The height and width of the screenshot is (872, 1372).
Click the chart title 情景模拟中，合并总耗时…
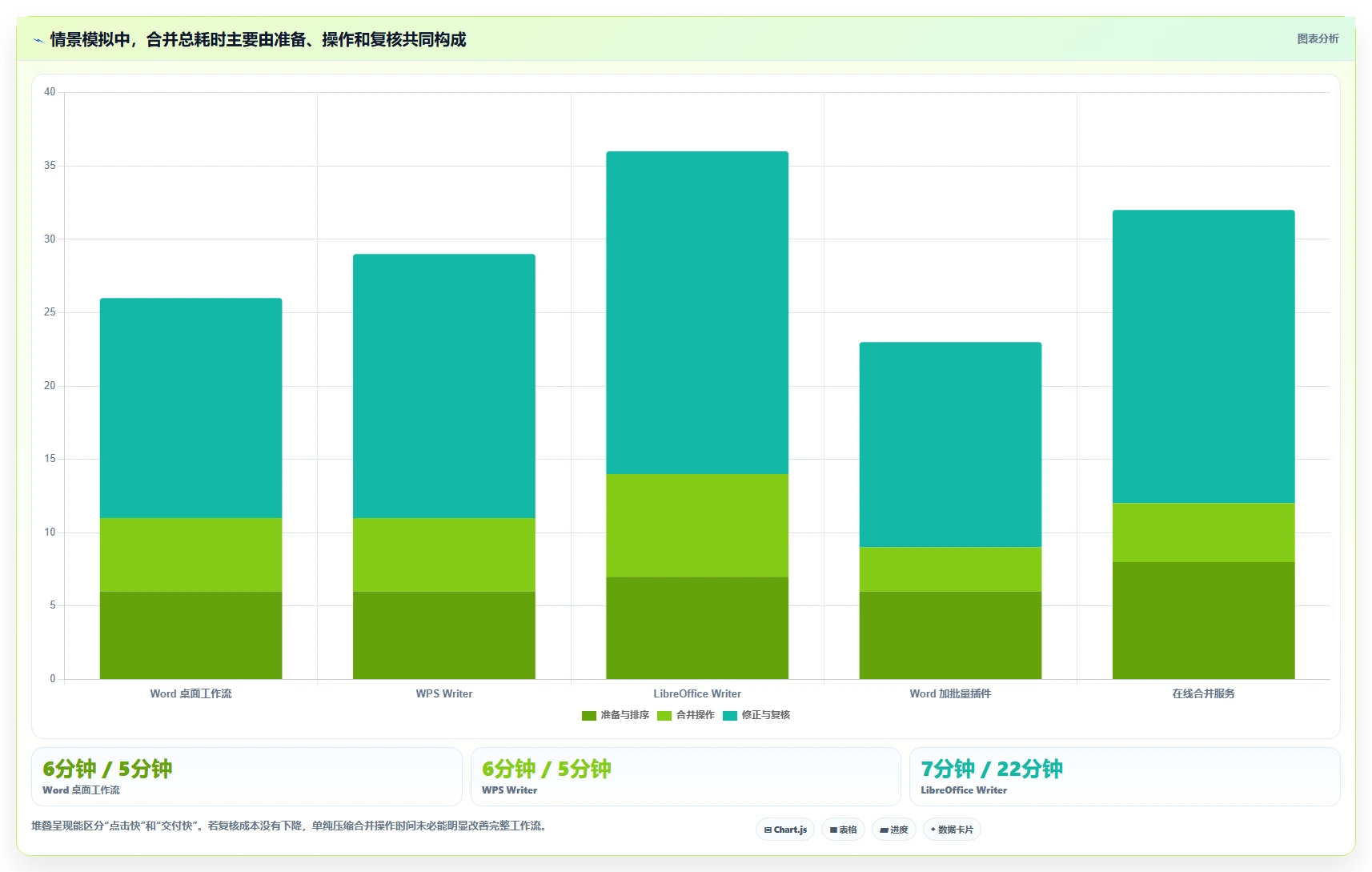(x=258, y=39)
